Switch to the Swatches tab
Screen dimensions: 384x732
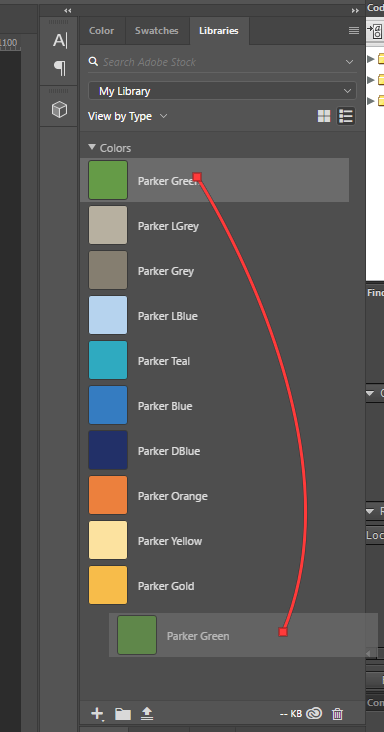(x=157, y=30)
